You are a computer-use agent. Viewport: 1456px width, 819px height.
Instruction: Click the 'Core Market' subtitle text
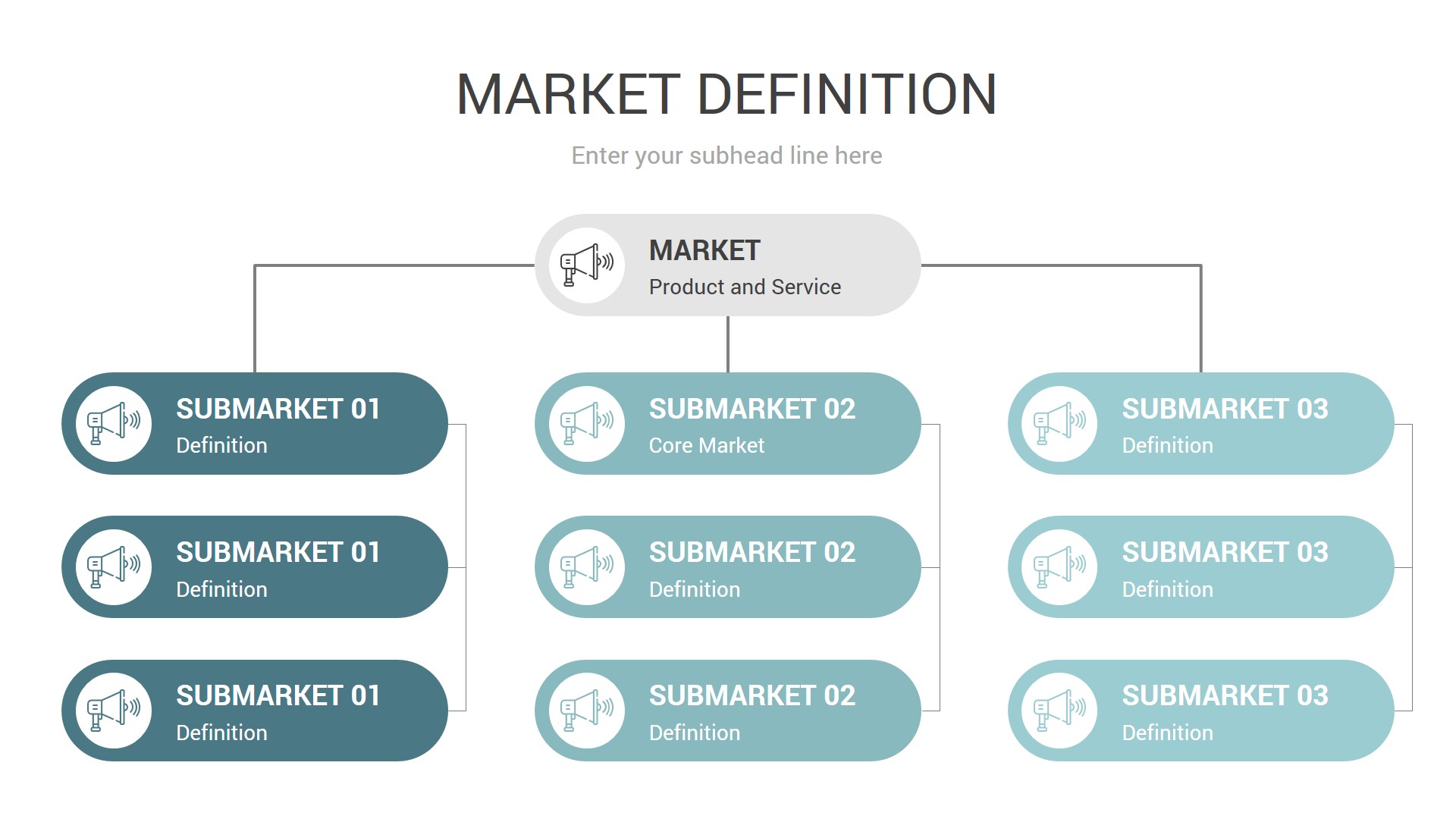[706, 445]
